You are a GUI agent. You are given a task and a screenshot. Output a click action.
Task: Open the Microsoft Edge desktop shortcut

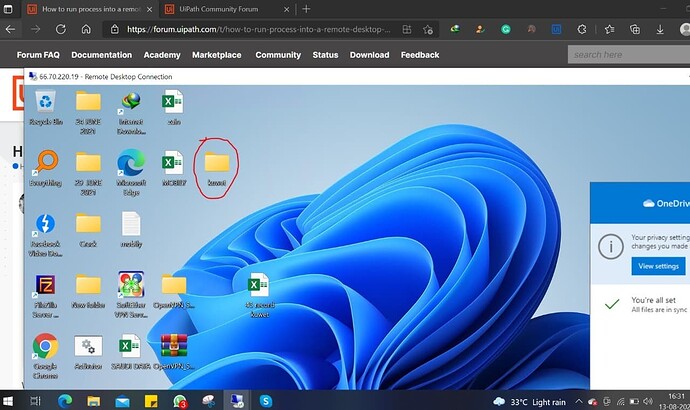point(131,172)
